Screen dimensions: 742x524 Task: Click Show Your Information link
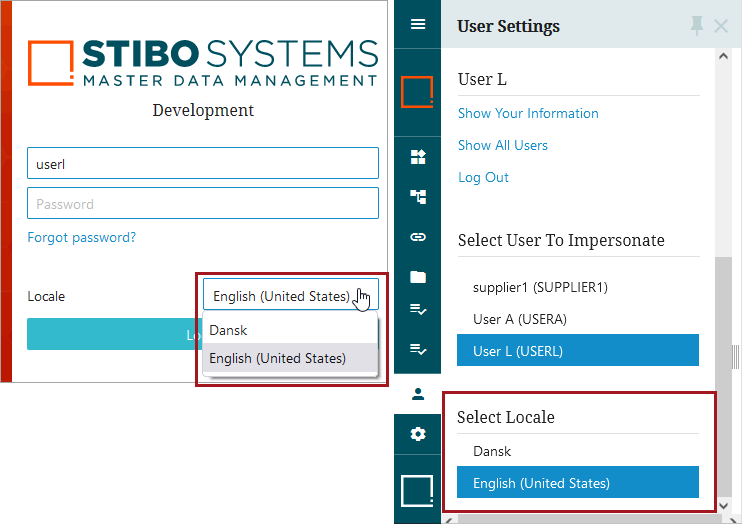point(528,114)
